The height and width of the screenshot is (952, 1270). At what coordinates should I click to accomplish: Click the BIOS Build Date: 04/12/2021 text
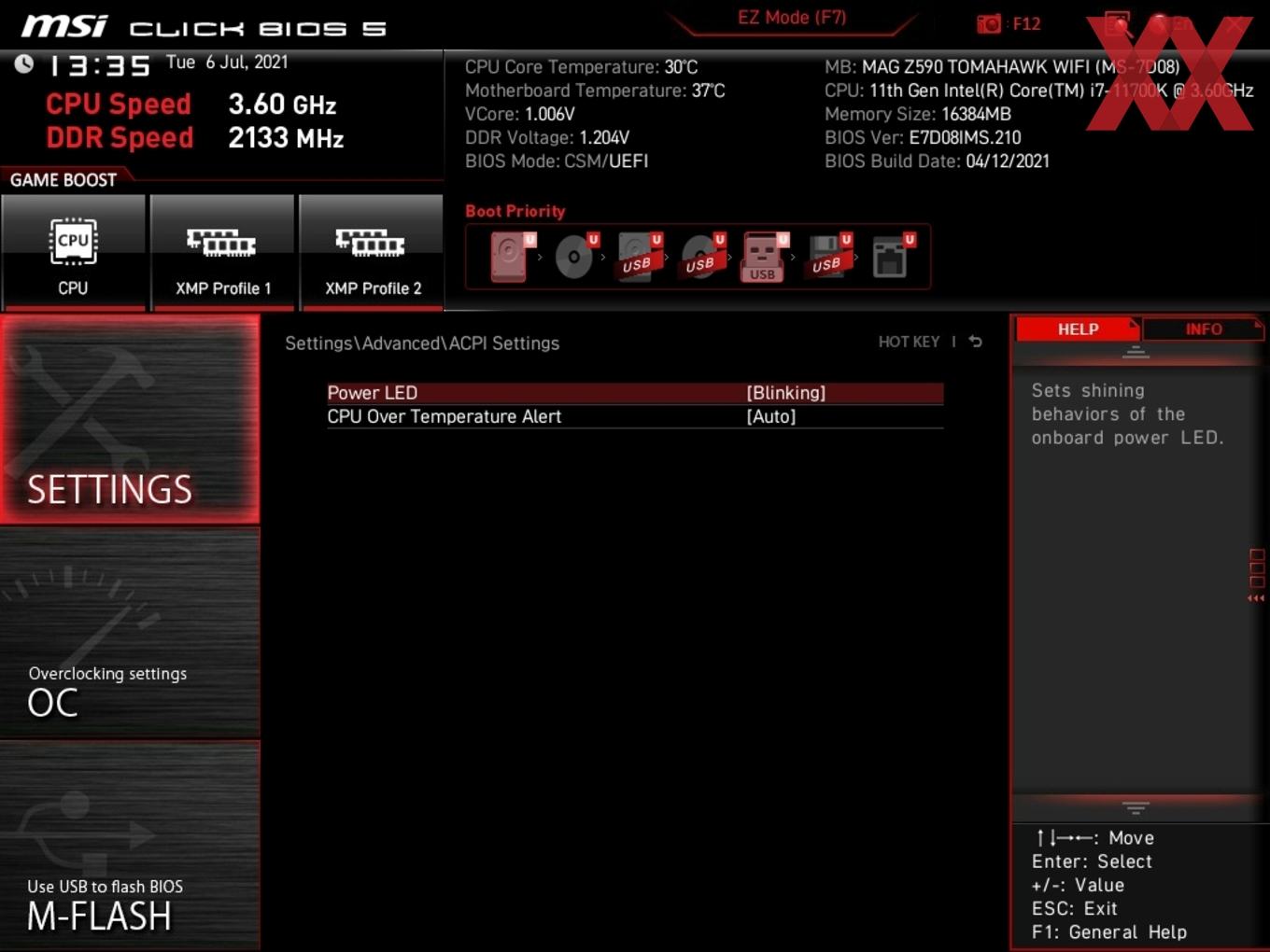coord(937,161)
